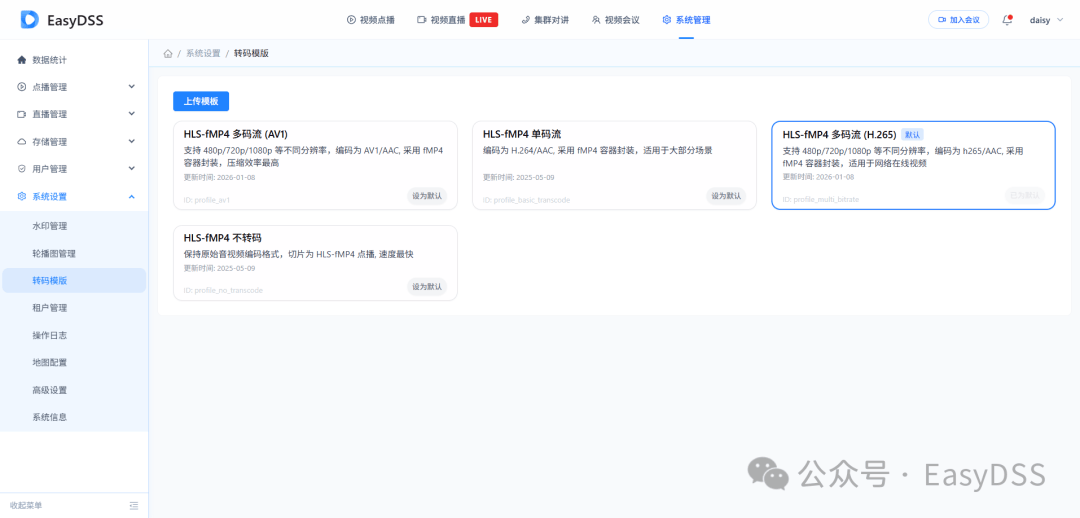Click the 系统设置 gear icon in sidebar
Image resolution: width=1080 pixels, height=518 pixels.
tap(21, 196)
